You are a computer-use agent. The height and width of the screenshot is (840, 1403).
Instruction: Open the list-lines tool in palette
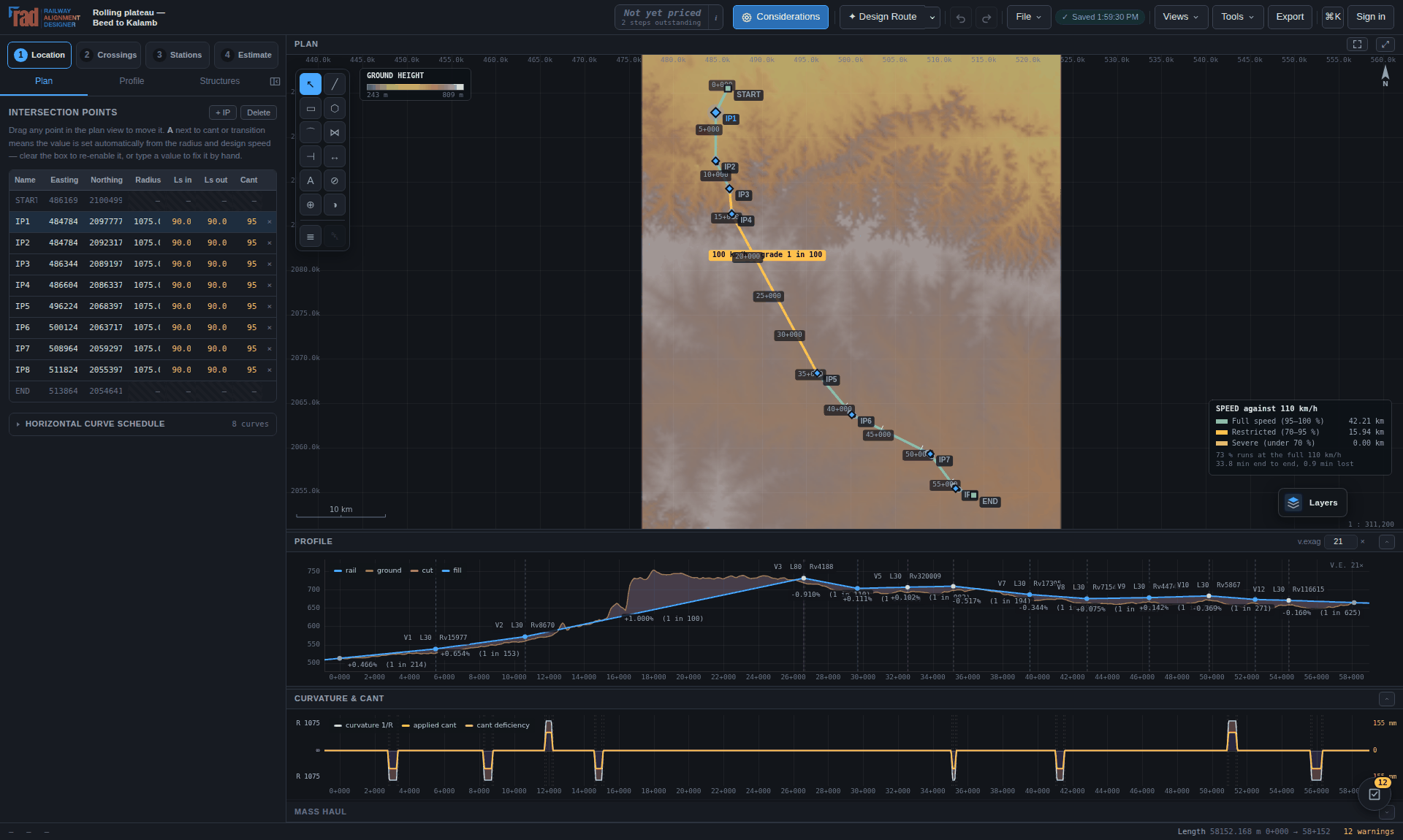[x=311, y=236]
